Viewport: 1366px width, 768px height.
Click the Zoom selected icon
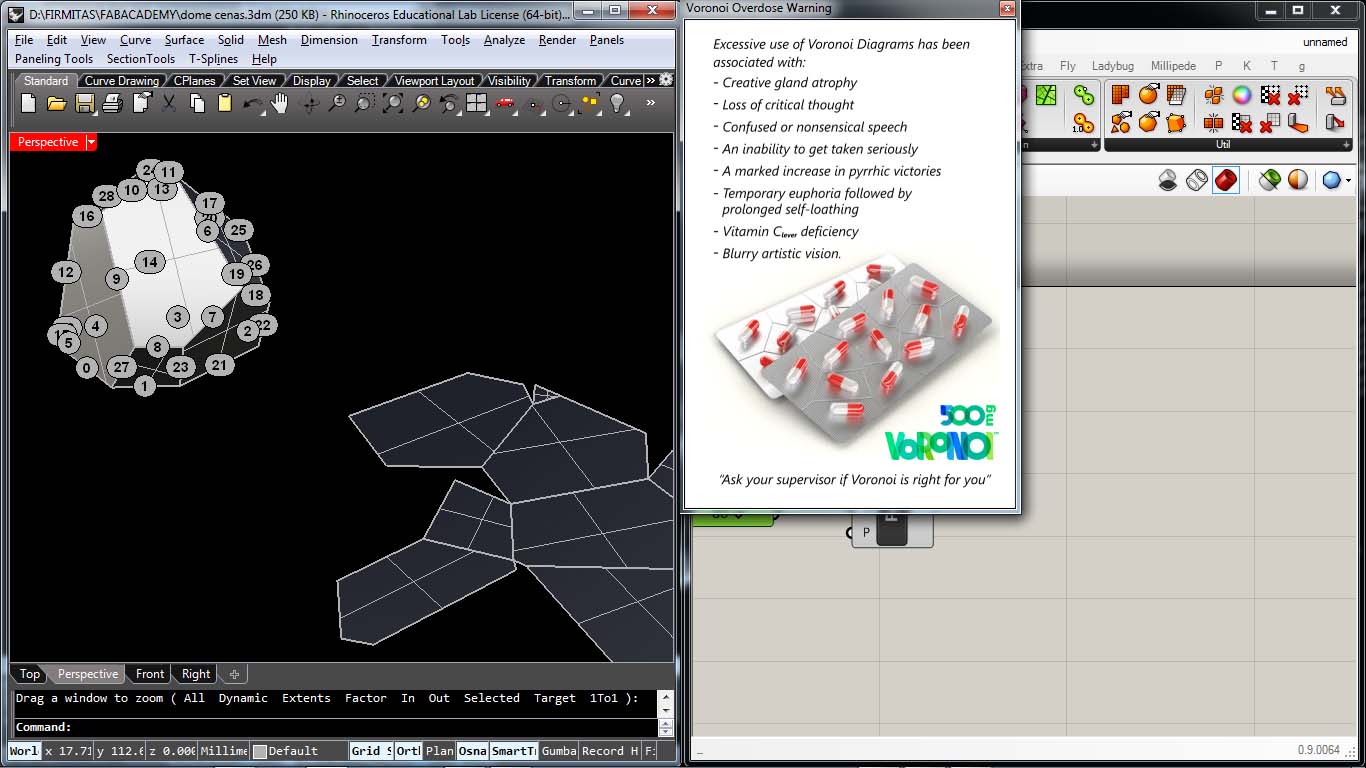(x=421, y=103)
